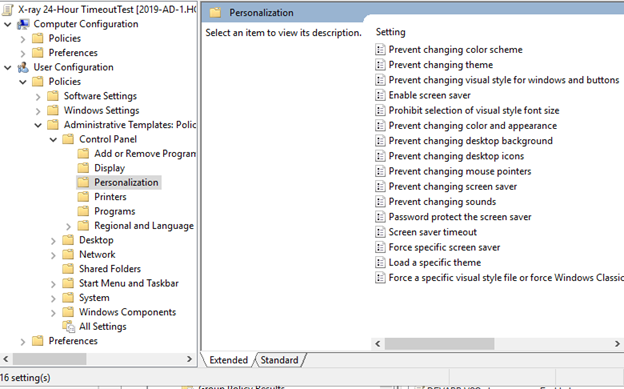Expand the Desktop folder node

click(53, 241)
